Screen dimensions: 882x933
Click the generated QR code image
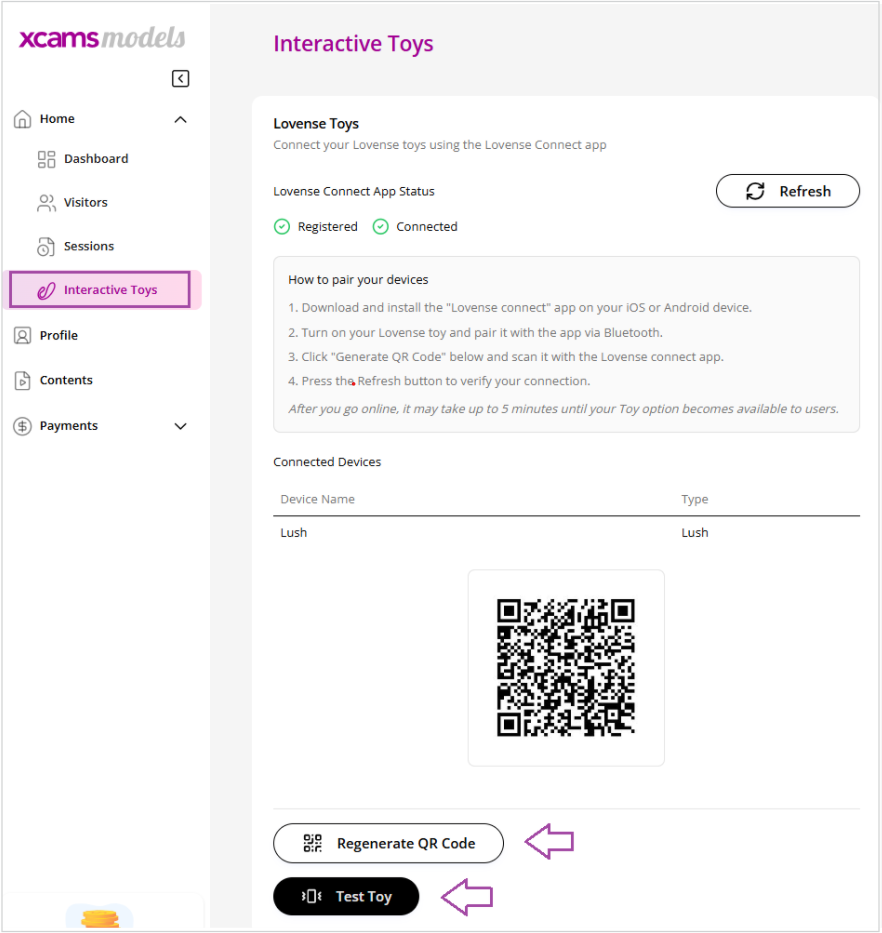click(566, 668)
